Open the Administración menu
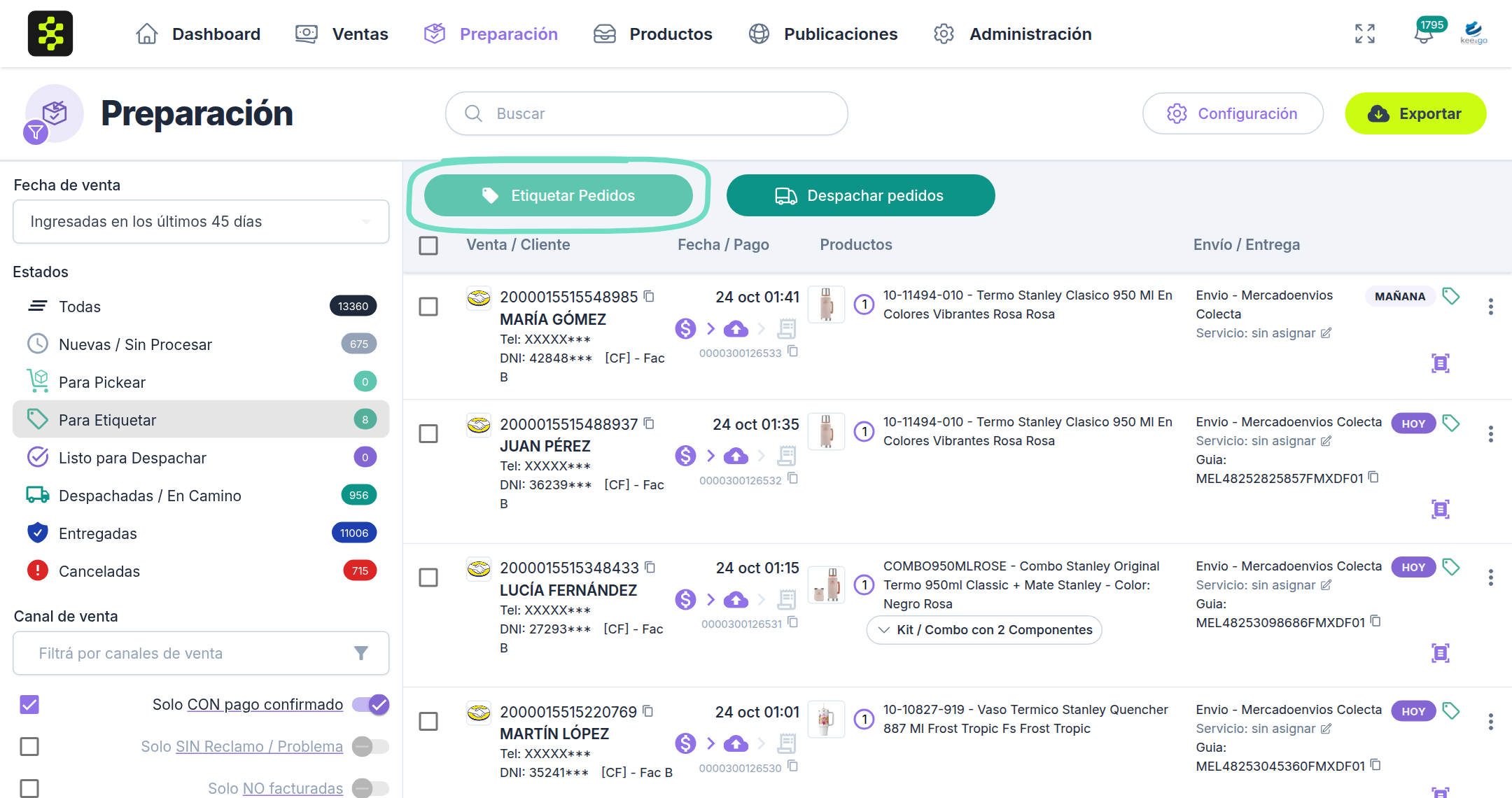Image resolution: width=1512 pixels, height=798 pixels. coord(1012,34)
